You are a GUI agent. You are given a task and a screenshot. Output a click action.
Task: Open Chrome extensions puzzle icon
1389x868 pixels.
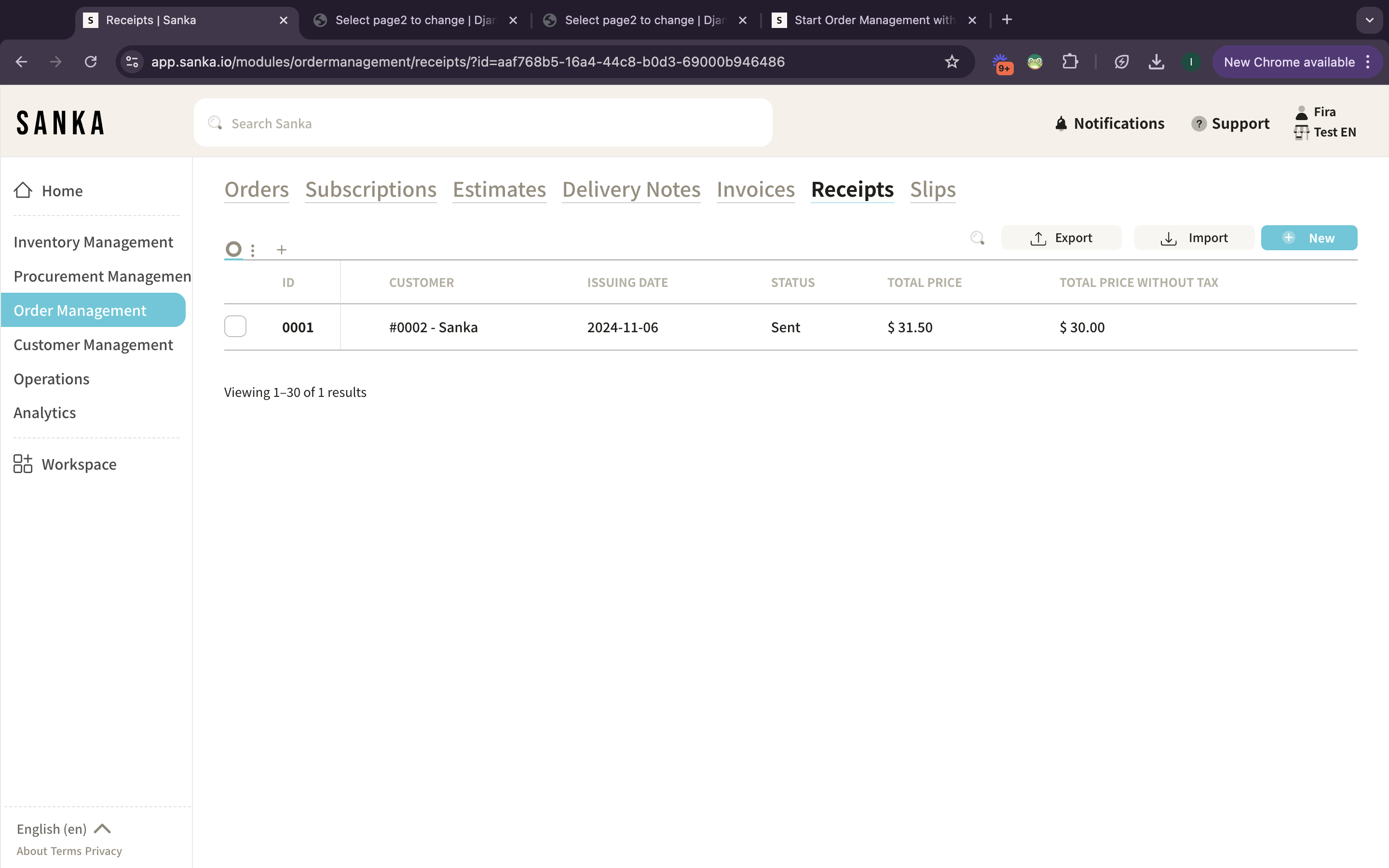tap(1070, 62)
